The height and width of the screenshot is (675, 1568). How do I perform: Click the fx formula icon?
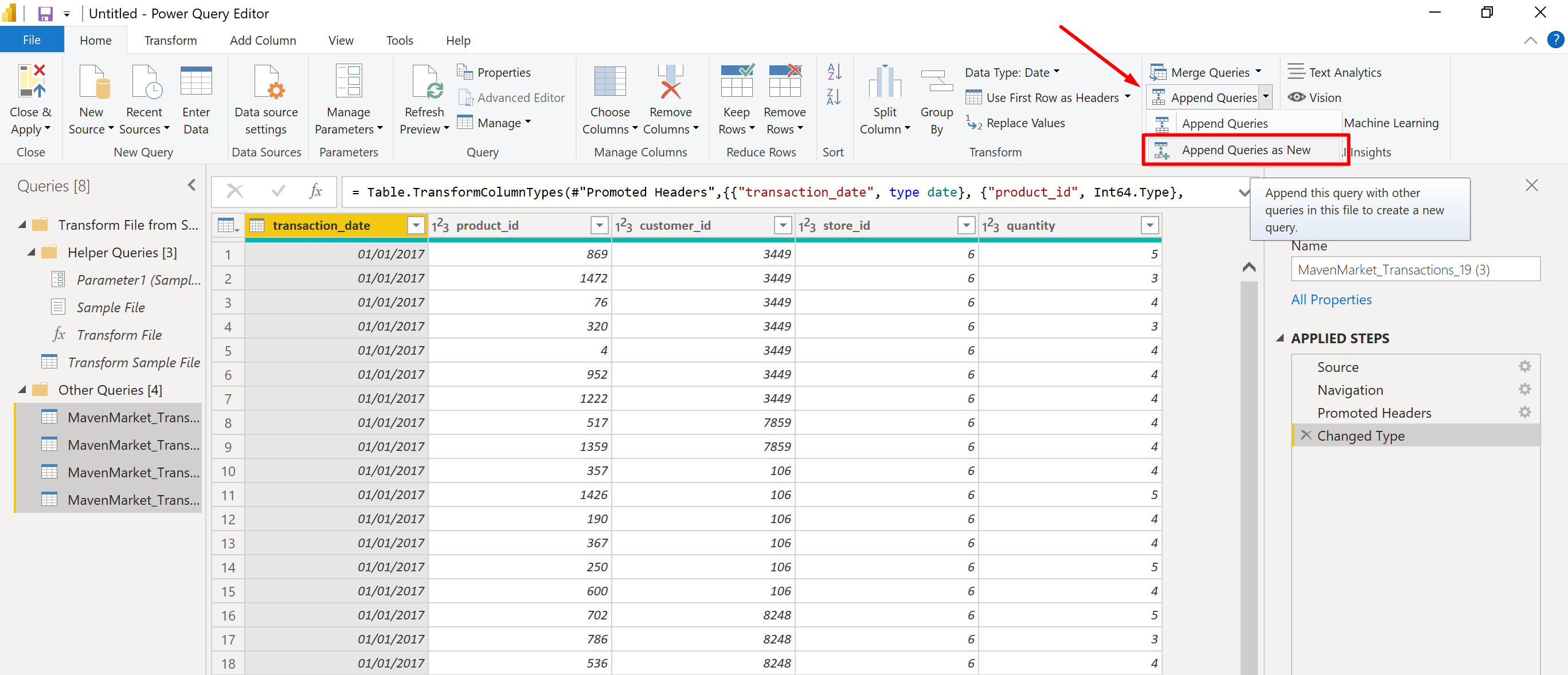click(x=315, y=191)
